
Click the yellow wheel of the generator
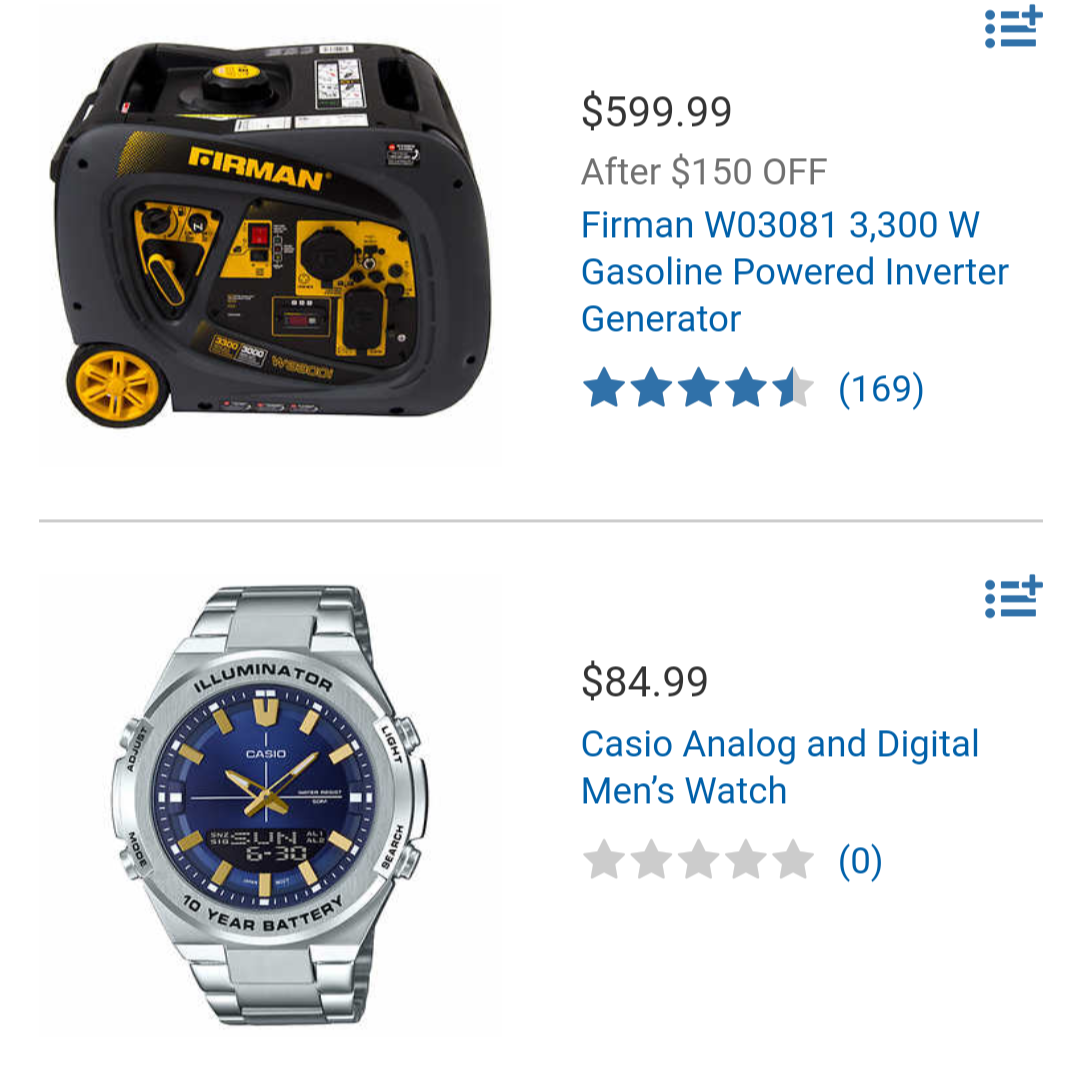click(x=118, y=386)
